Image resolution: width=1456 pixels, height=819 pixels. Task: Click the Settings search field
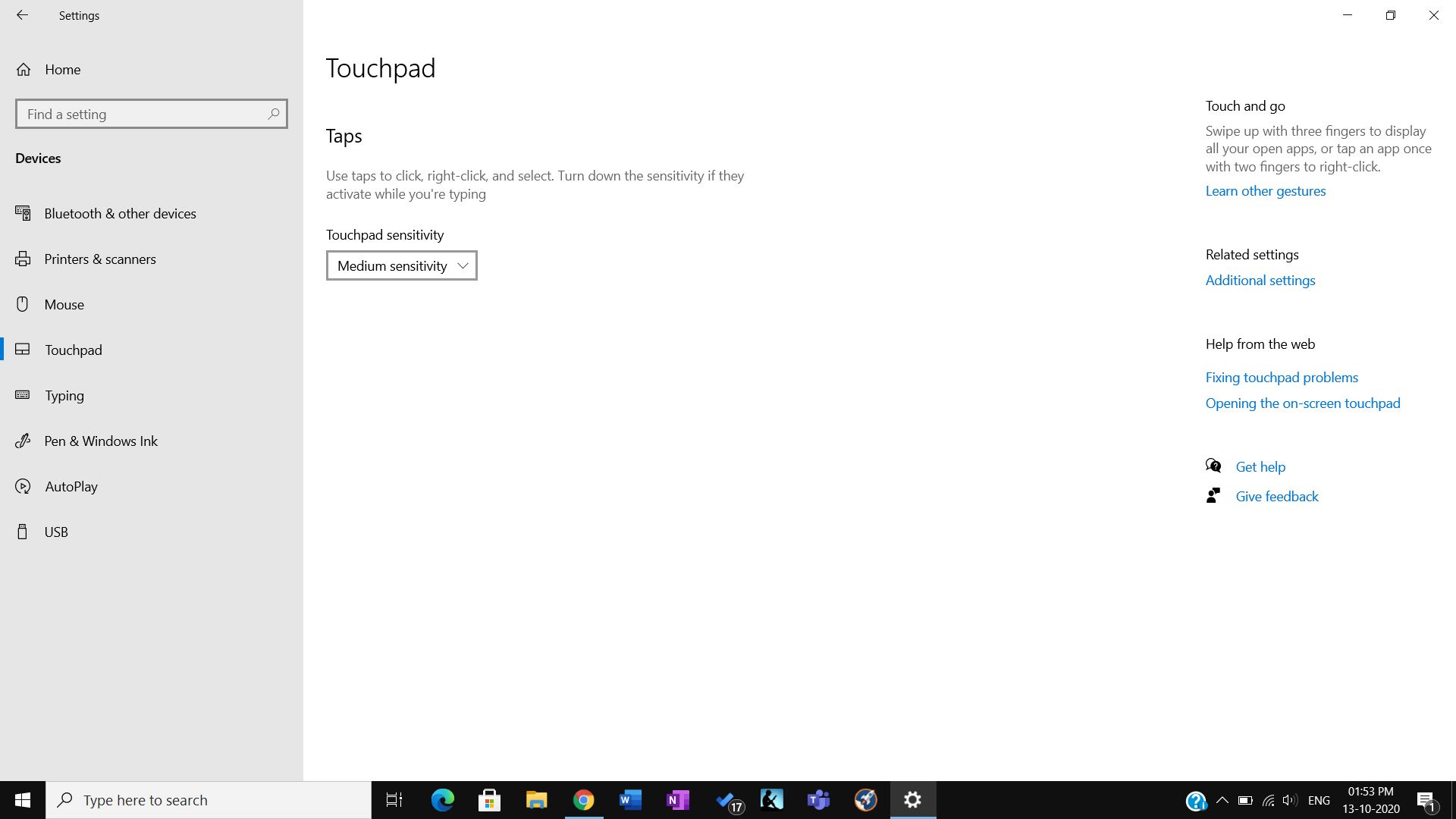pyautogui.click(x=152, y=114)
